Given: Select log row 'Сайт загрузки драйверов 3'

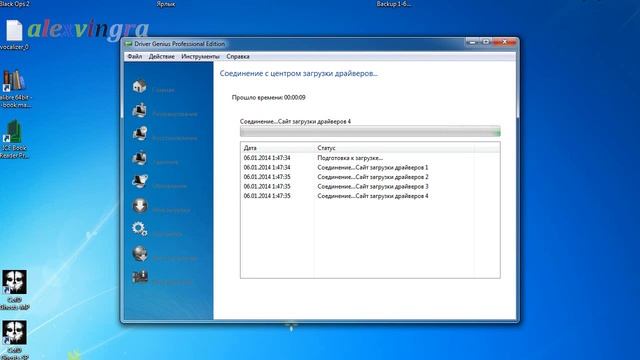Looking at the screenshot, I should (370, 187).
